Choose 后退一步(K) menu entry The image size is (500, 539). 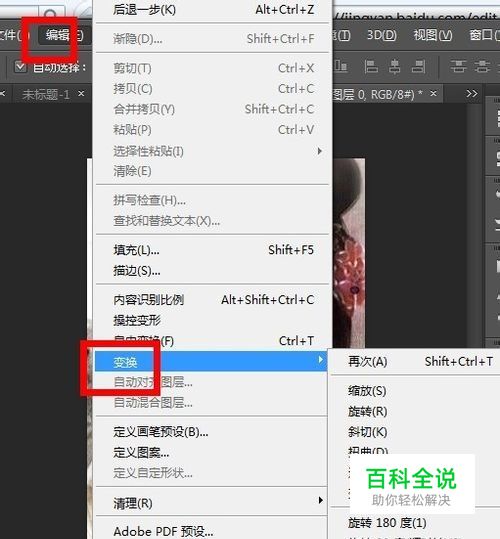(x=212, y=10)
